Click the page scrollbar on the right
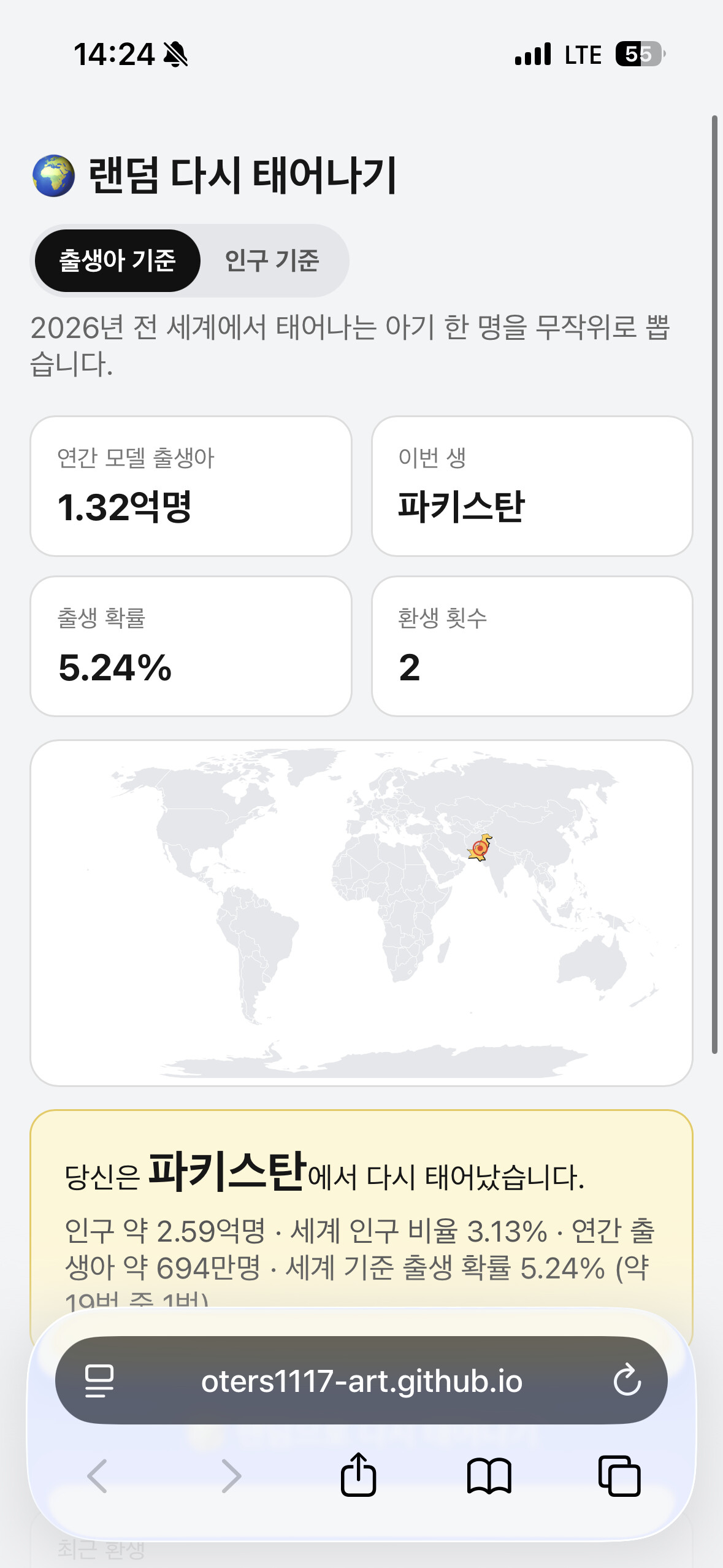 coord(714,584)
